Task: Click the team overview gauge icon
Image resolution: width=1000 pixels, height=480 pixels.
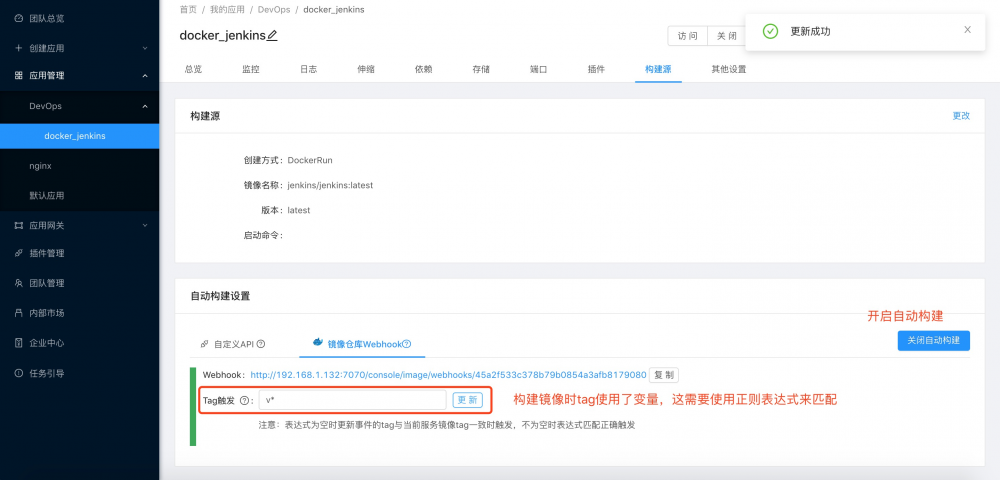Action: (x=18, y=18)
